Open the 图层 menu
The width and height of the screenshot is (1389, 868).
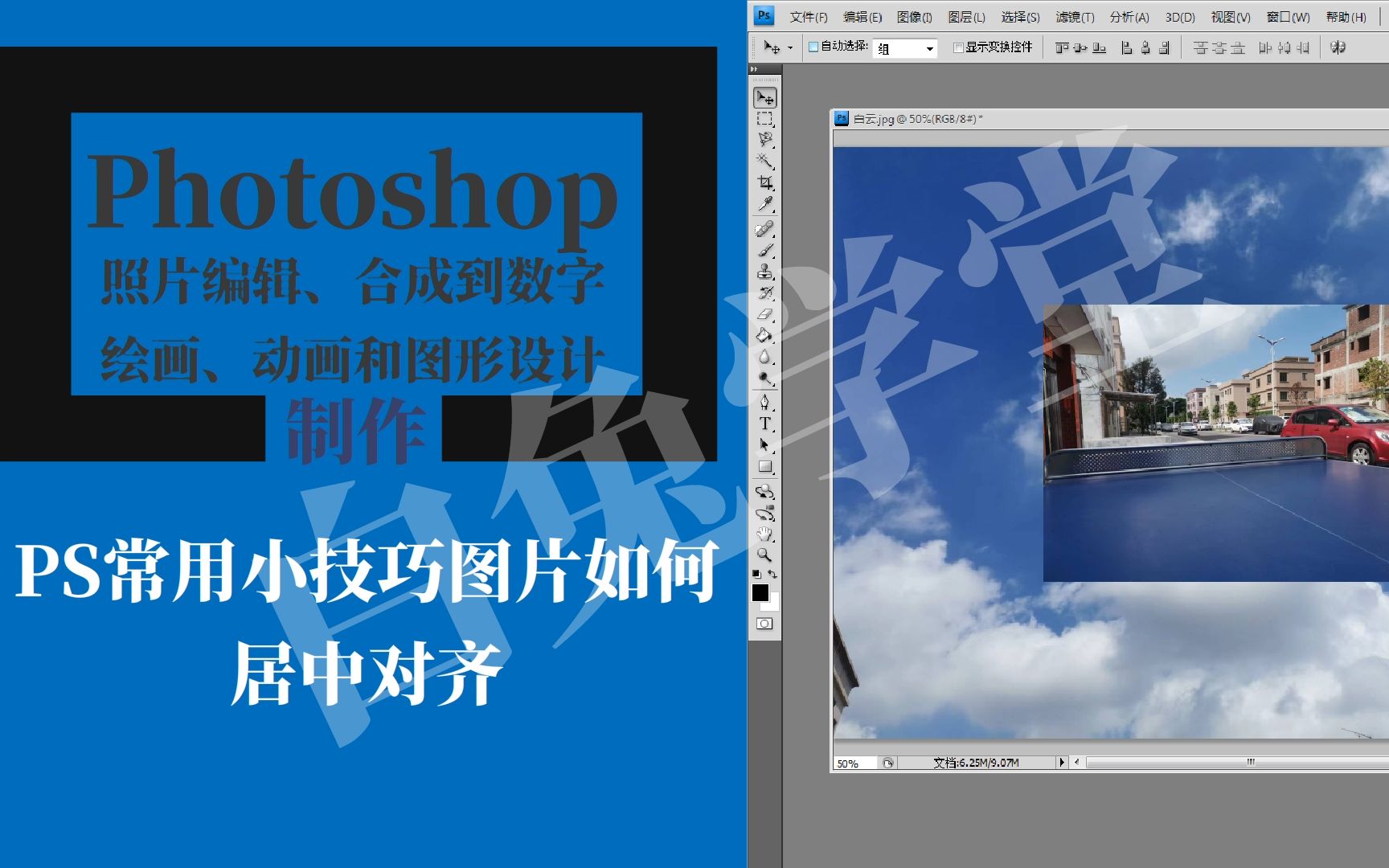[967, 17]
